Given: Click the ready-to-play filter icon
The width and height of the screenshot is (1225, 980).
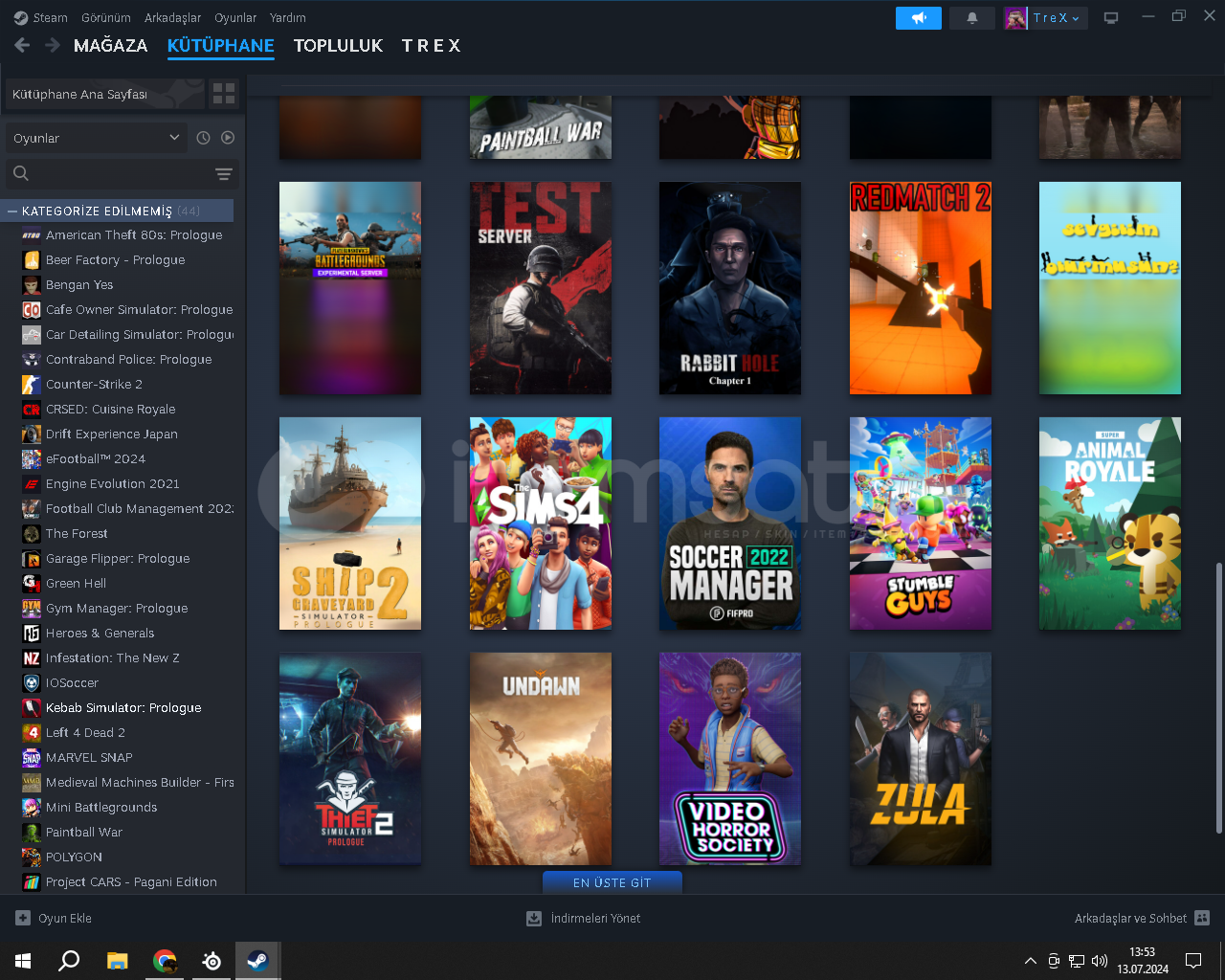Looking at the screenshot, I should coord(228,138).
